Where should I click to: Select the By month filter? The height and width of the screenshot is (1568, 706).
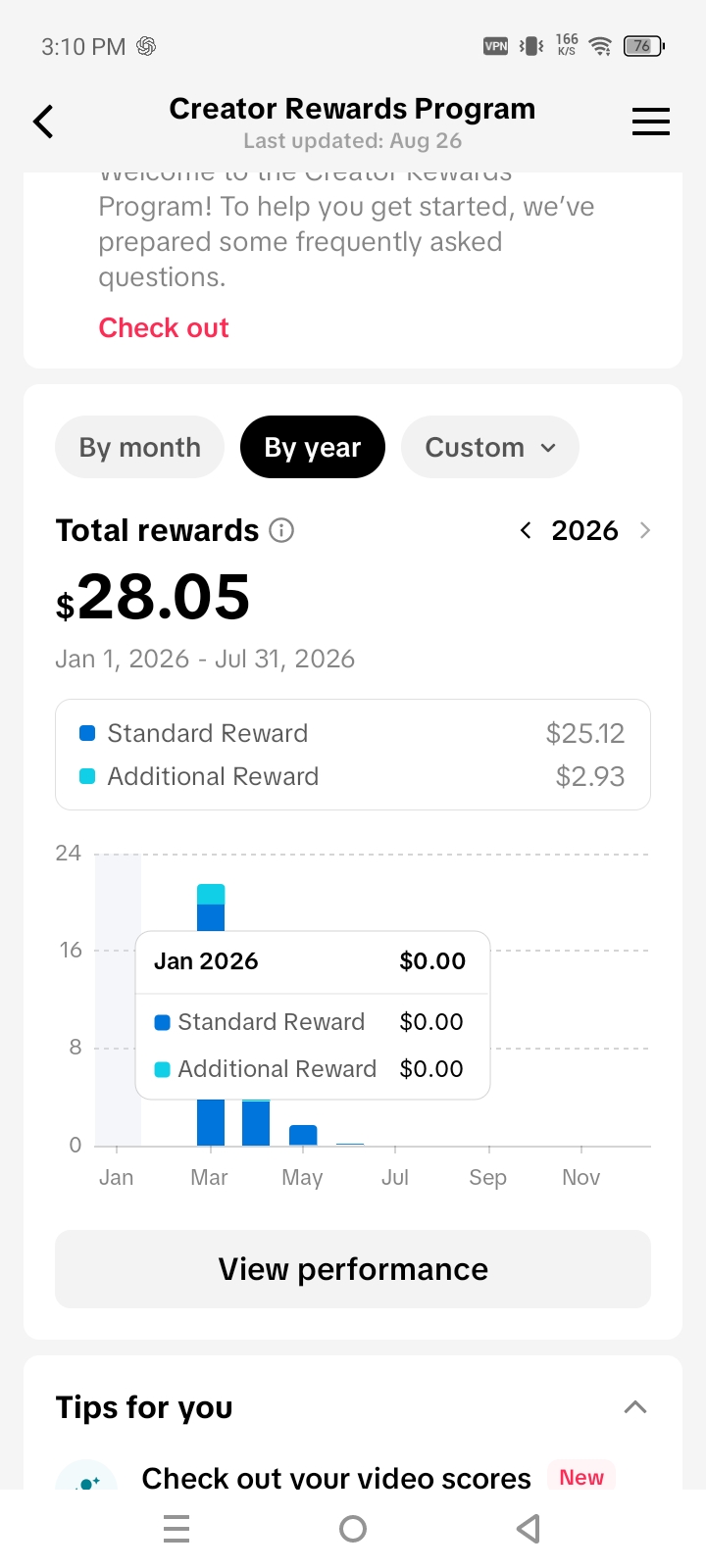tap(140, 447)
